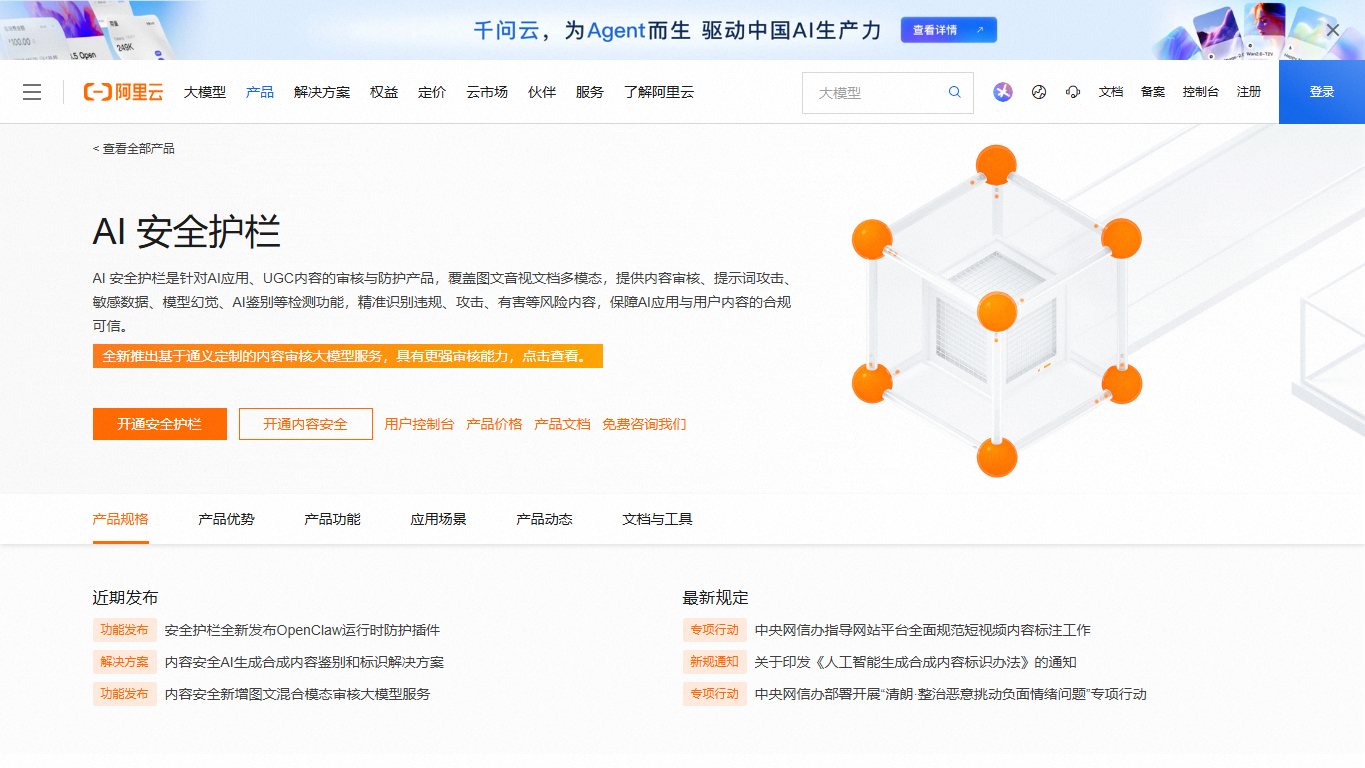Click the 注册 link

[x=1249, y=92]
